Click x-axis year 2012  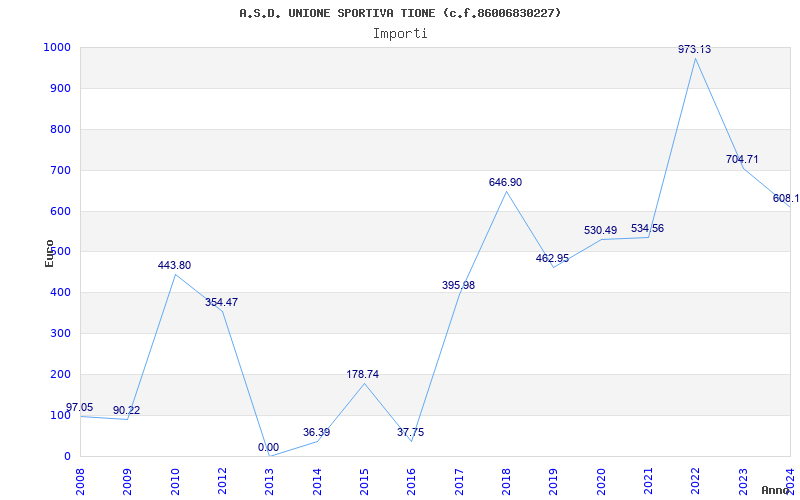[x=222, y=482]
